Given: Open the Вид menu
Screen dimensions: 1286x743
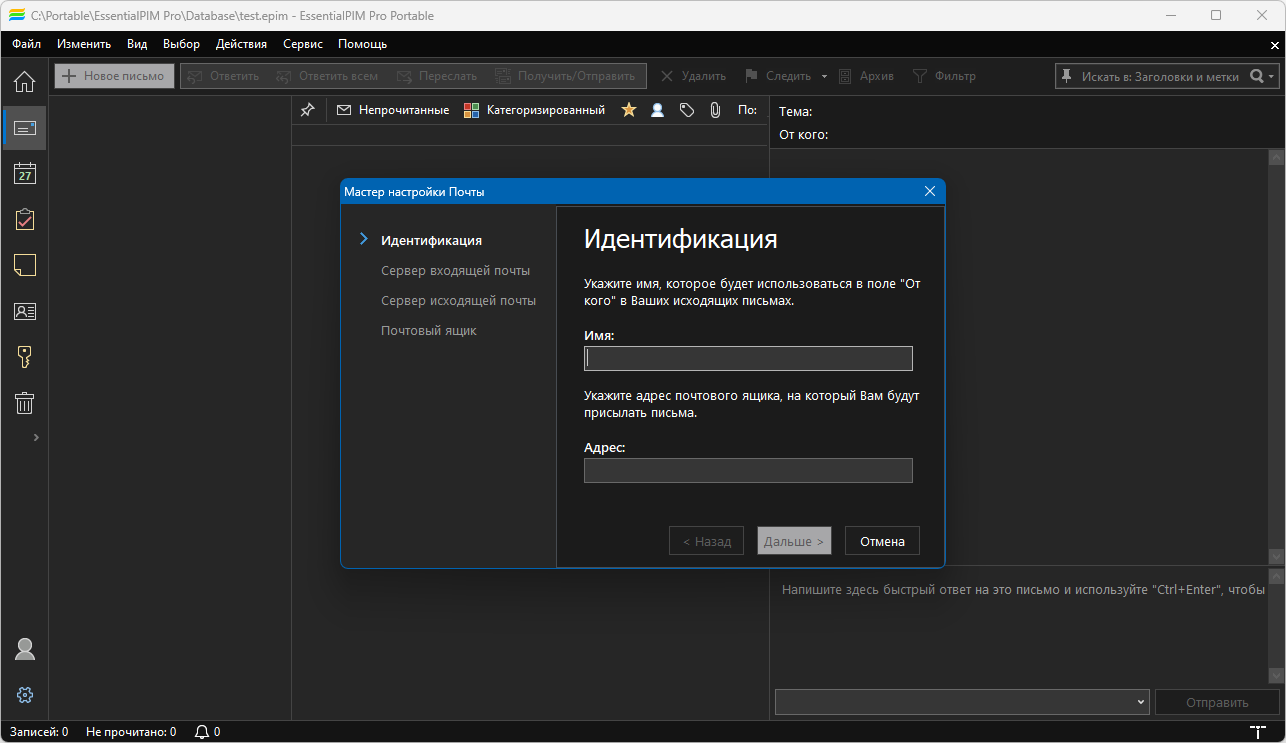Looking at the screenshot, I should pyautogui.click(x=137, y=44).
